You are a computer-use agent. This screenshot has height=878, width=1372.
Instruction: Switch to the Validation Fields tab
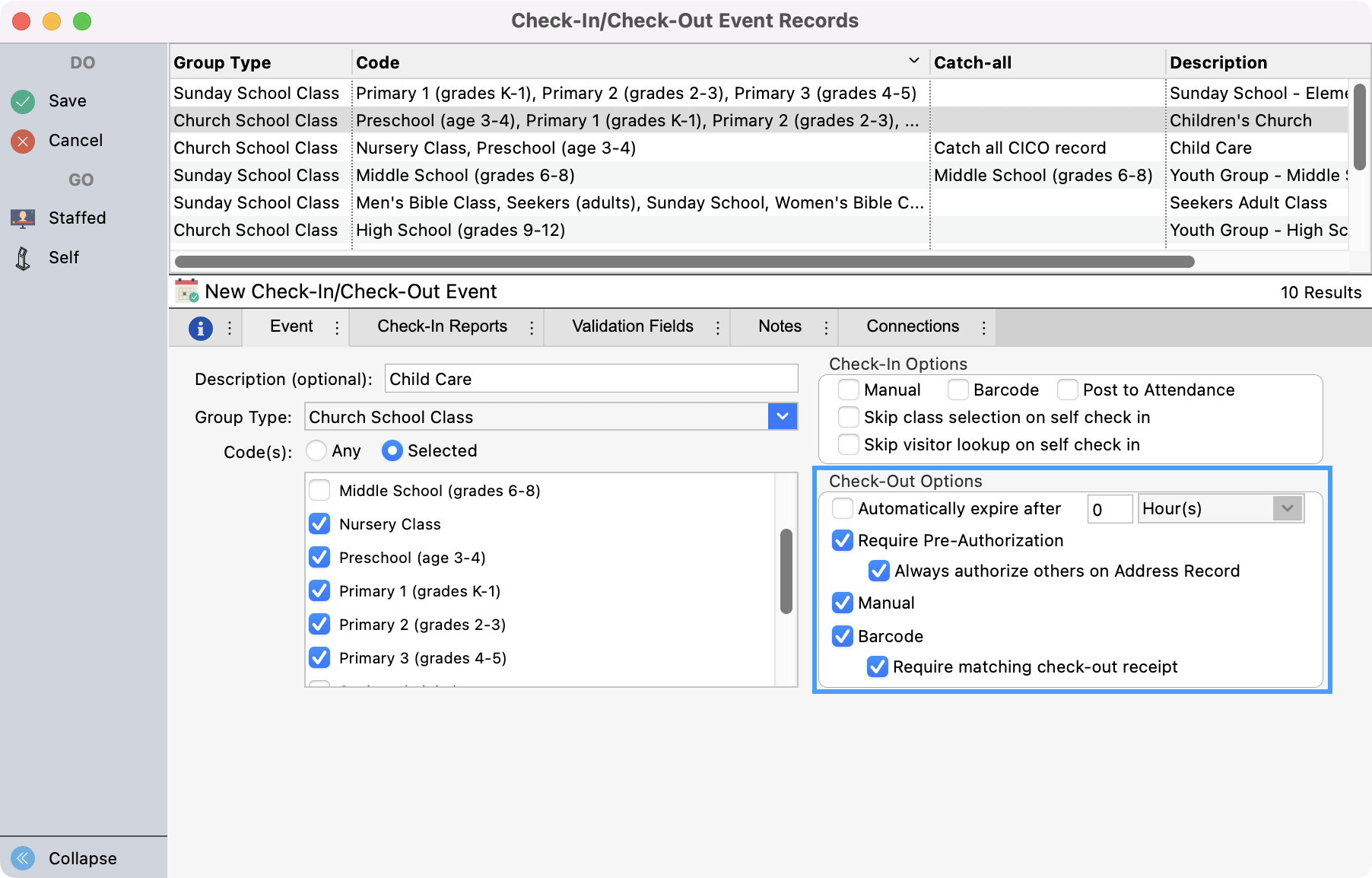[x=631, y=326]
